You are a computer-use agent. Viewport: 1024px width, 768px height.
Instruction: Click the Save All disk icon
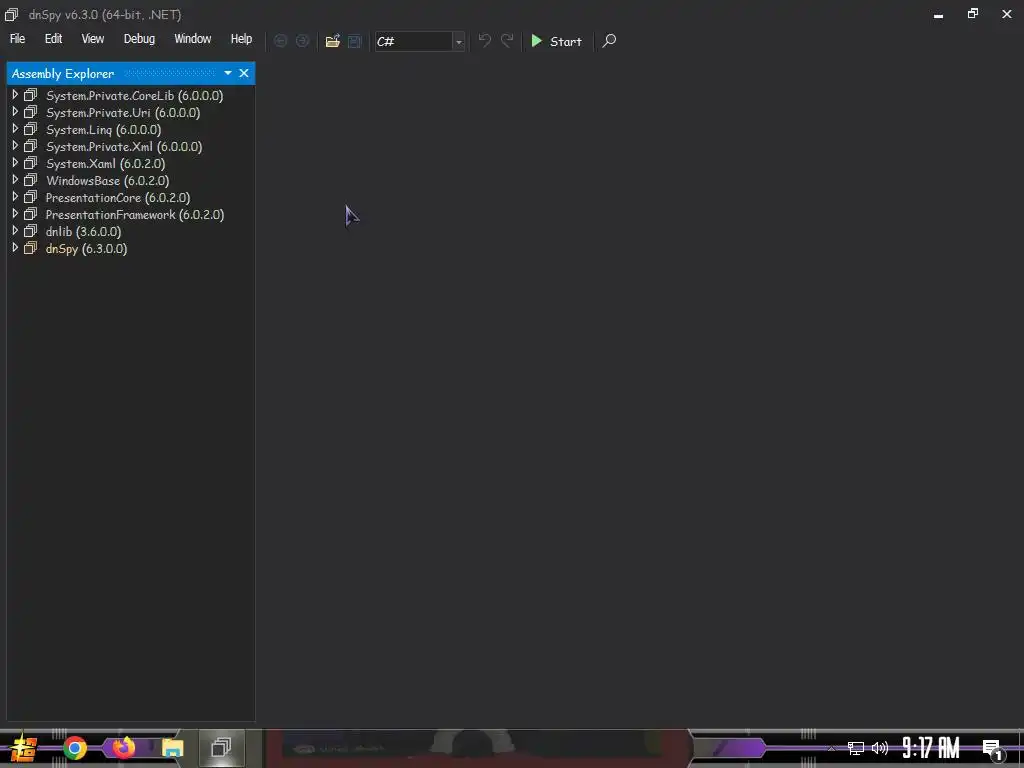[355, 41]
